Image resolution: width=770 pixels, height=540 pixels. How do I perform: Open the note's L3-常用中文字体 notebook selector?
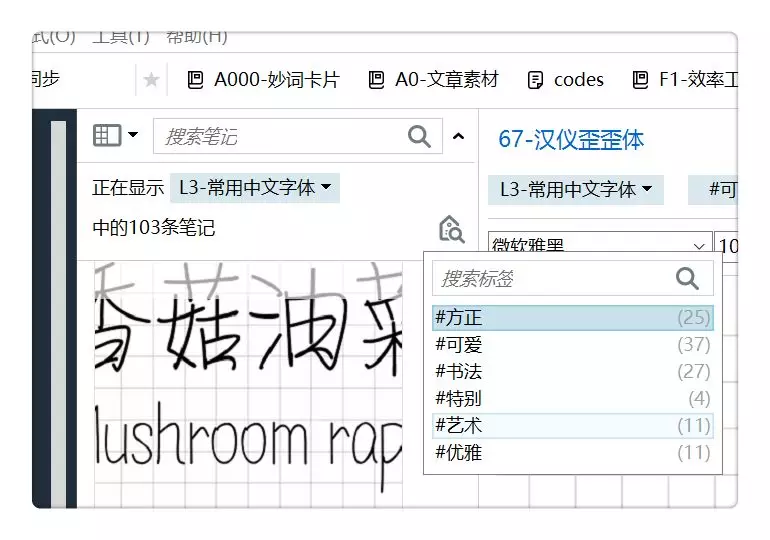(x=576, y=189)
